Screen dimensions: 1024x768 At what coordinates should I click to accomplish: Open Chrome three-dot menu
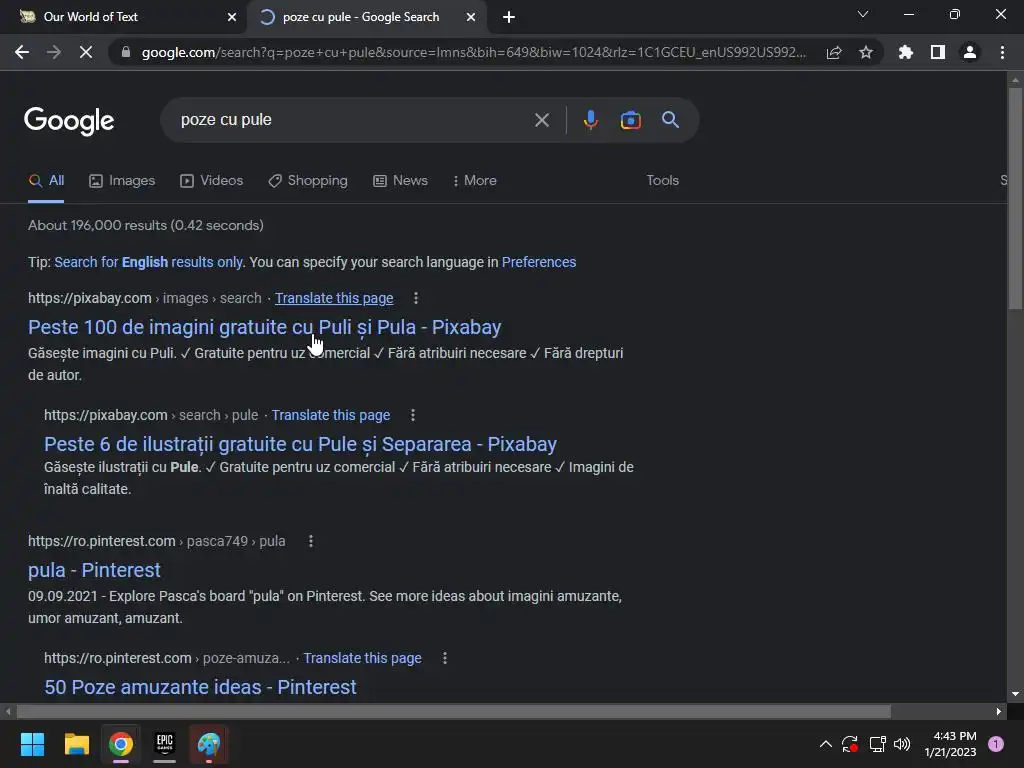1002,52
